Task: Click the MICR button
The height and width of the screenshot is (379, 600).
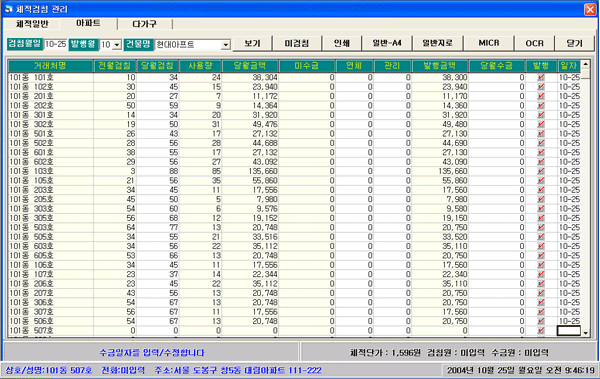Action: 489,43
